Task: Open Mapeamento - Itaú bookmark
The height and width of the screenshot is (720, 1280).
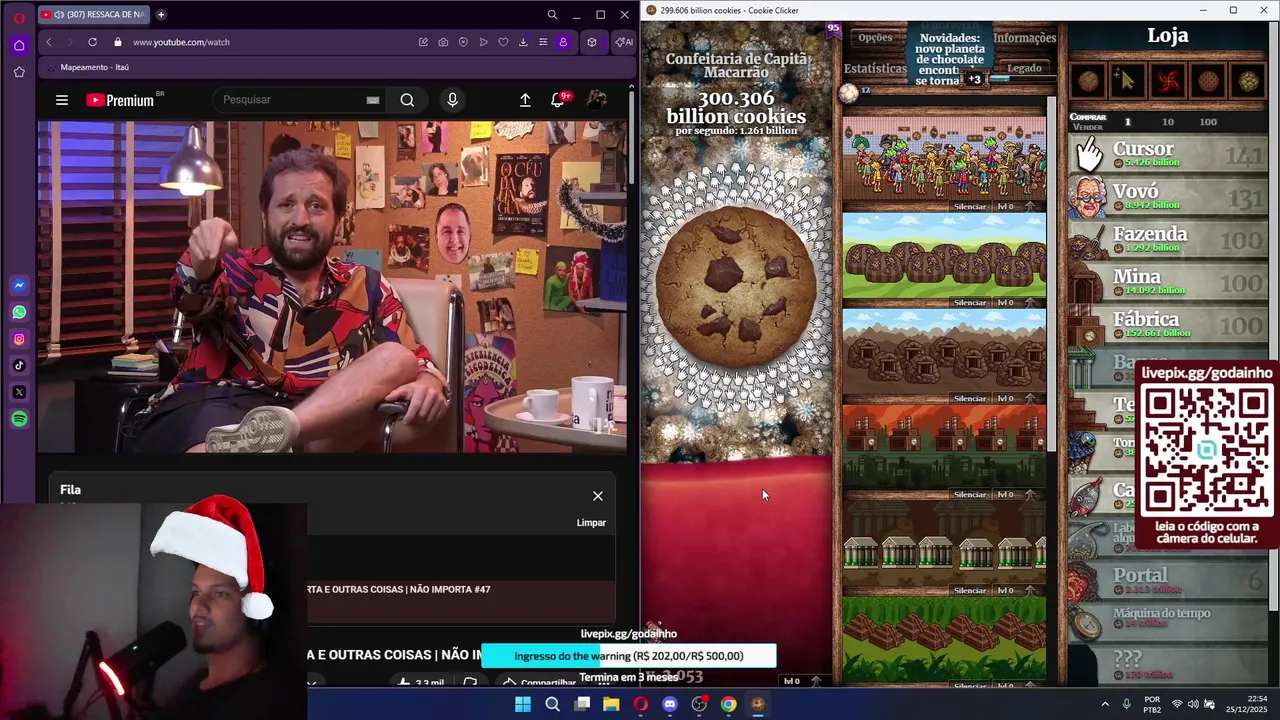Action: pyautogui.click(x=88, y=67)
